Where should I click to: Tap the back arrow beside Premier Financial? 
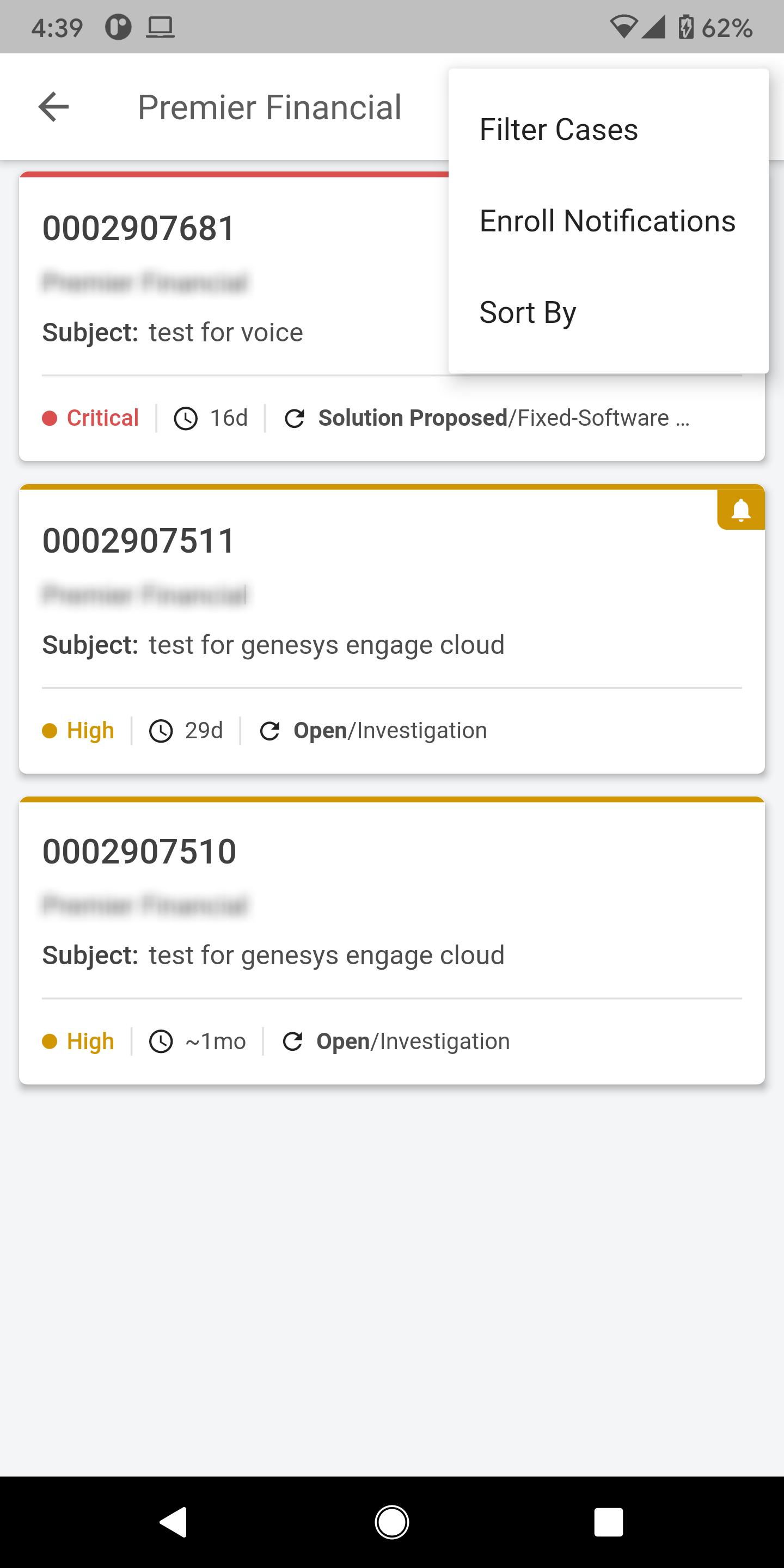[x=53, y=107]
